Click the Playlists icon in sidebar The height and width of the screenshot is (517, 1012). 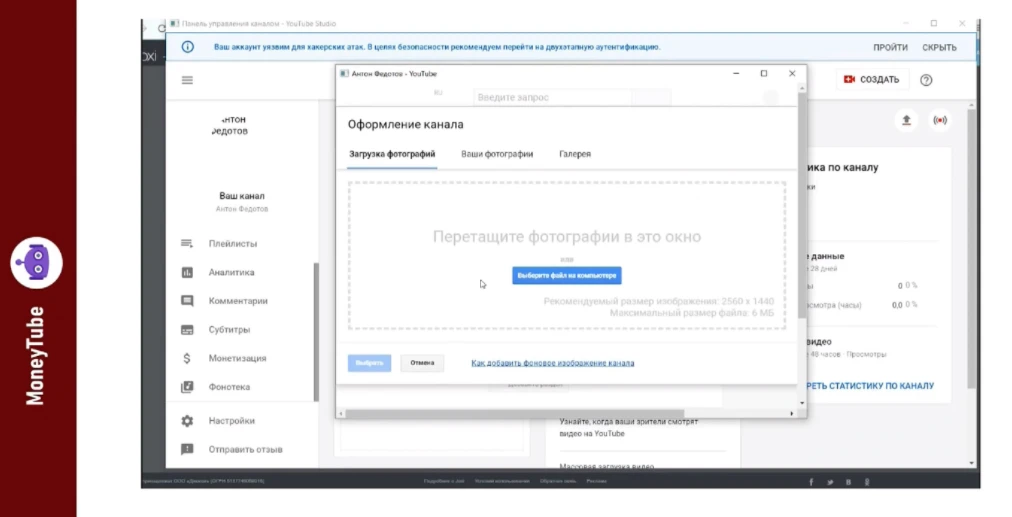[x=187, y=243]
